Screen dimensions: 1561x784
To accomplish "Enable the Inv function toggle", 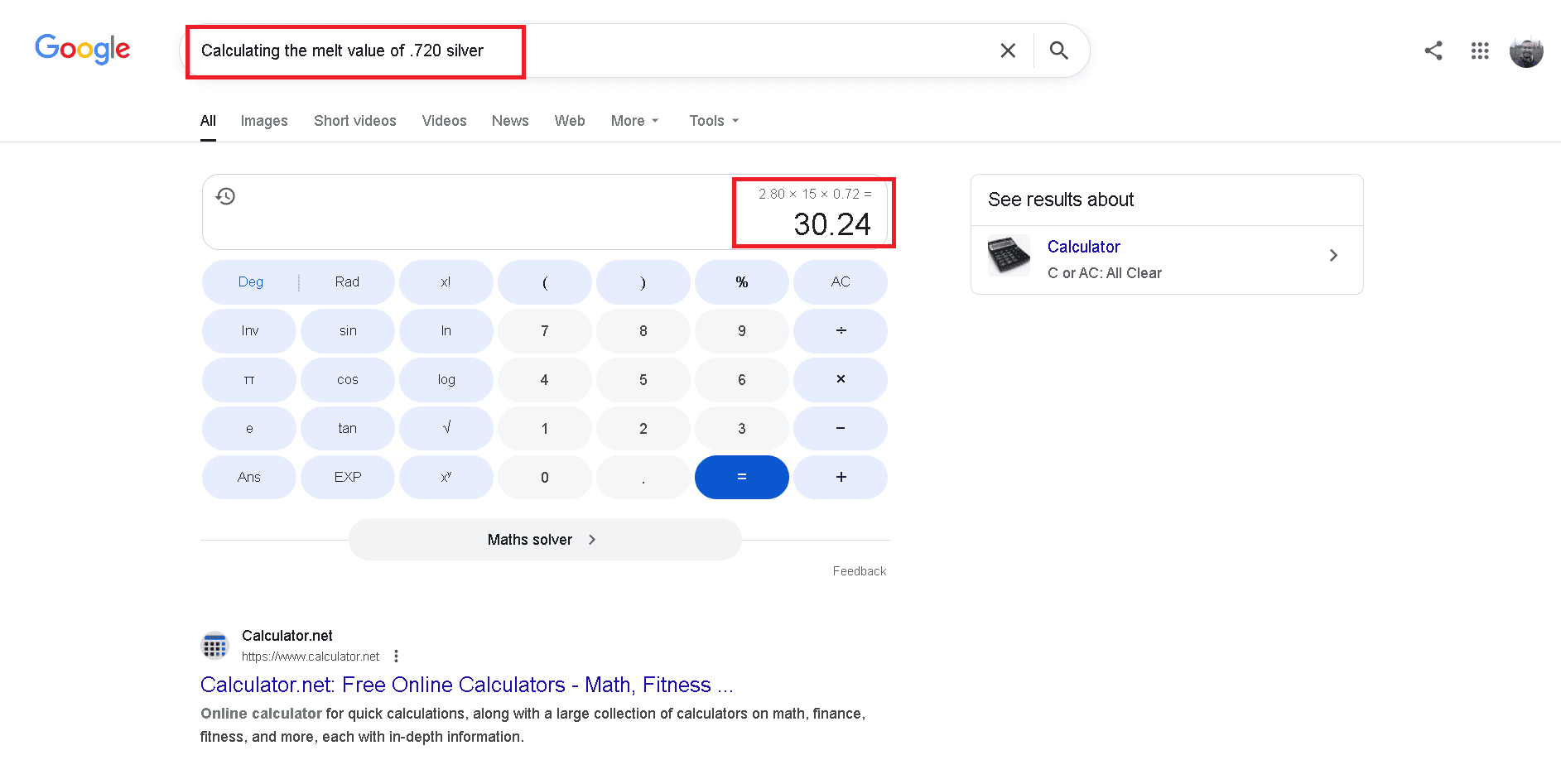I will [x=248, y=330].
